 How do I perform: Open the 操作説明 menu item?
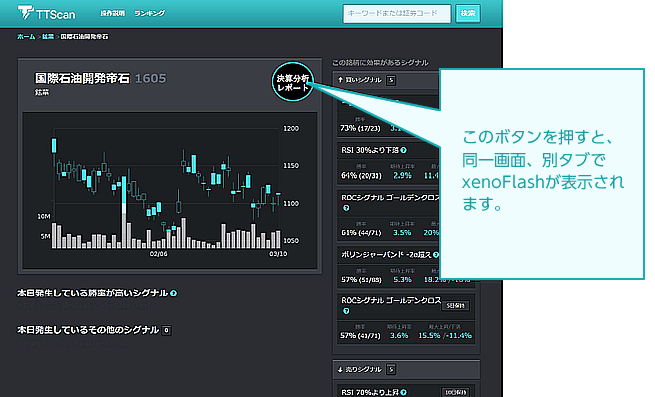[112, 13]
